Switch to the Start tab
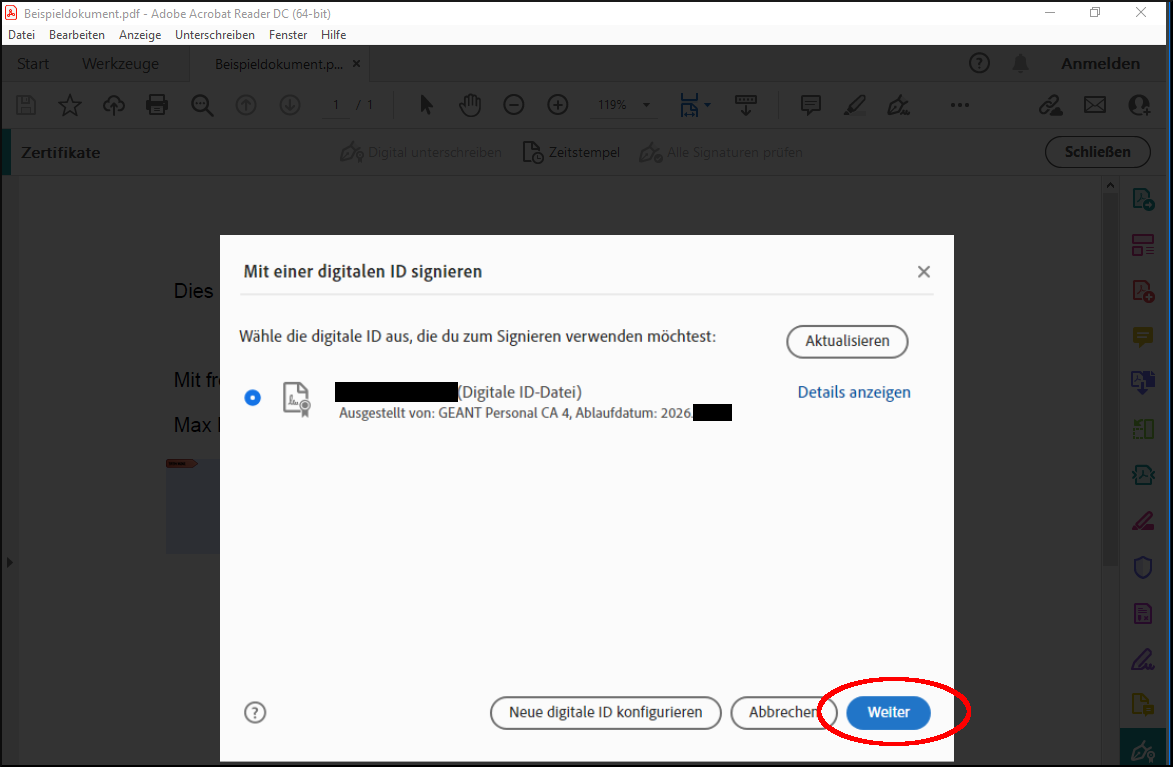 [x=33, y=64]
